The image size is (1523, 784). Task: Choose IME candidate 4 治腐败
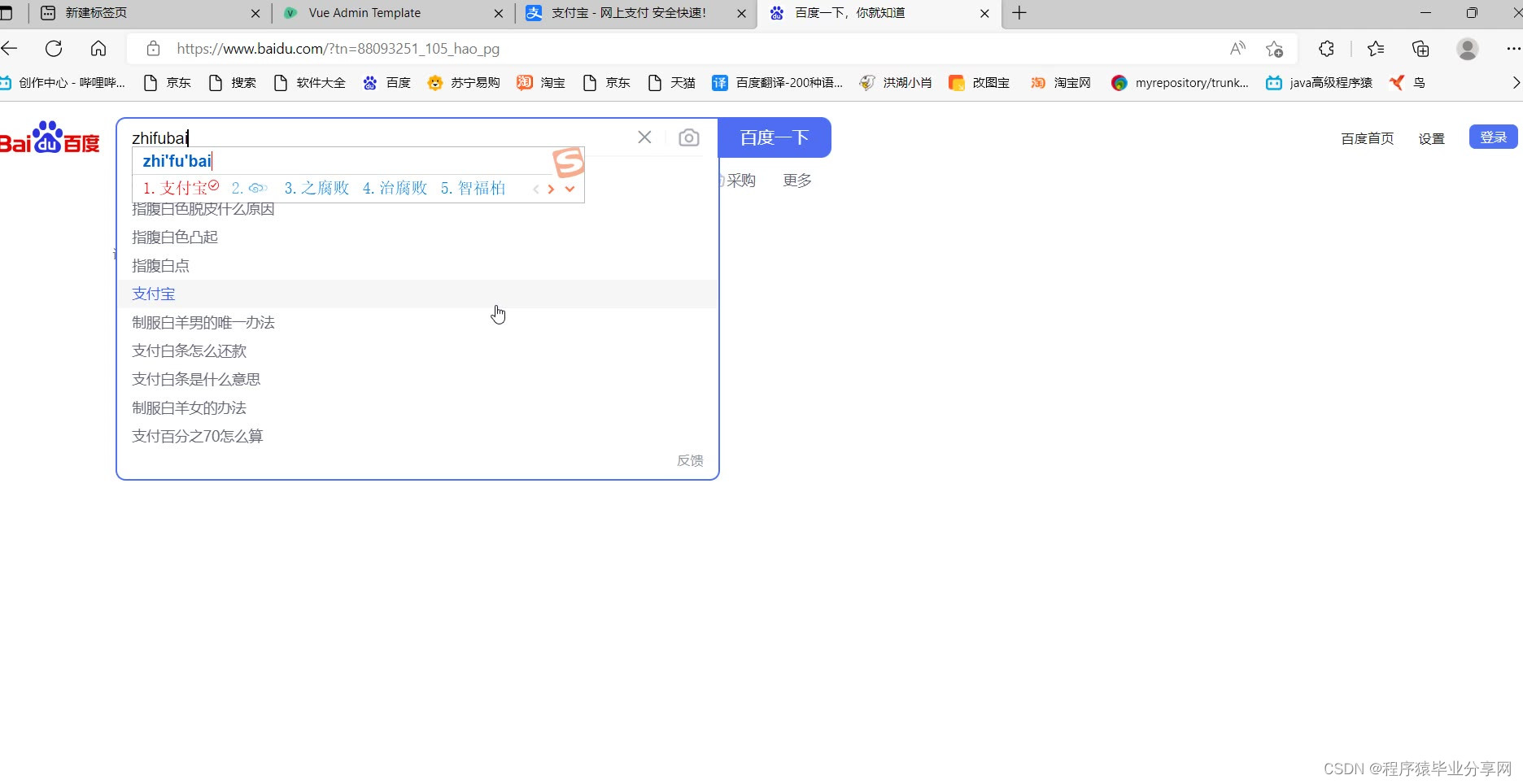(395, 188)
